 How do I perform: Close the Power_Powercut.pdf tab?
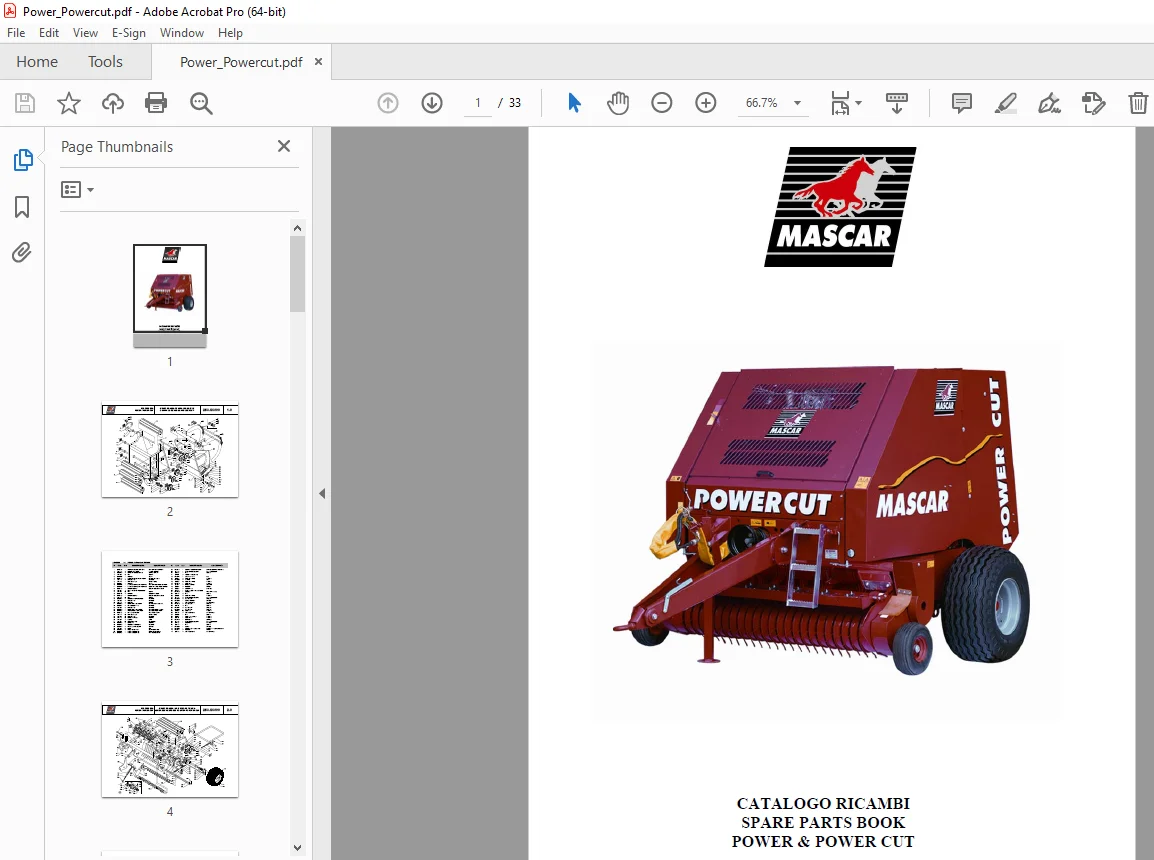(319, 62)
